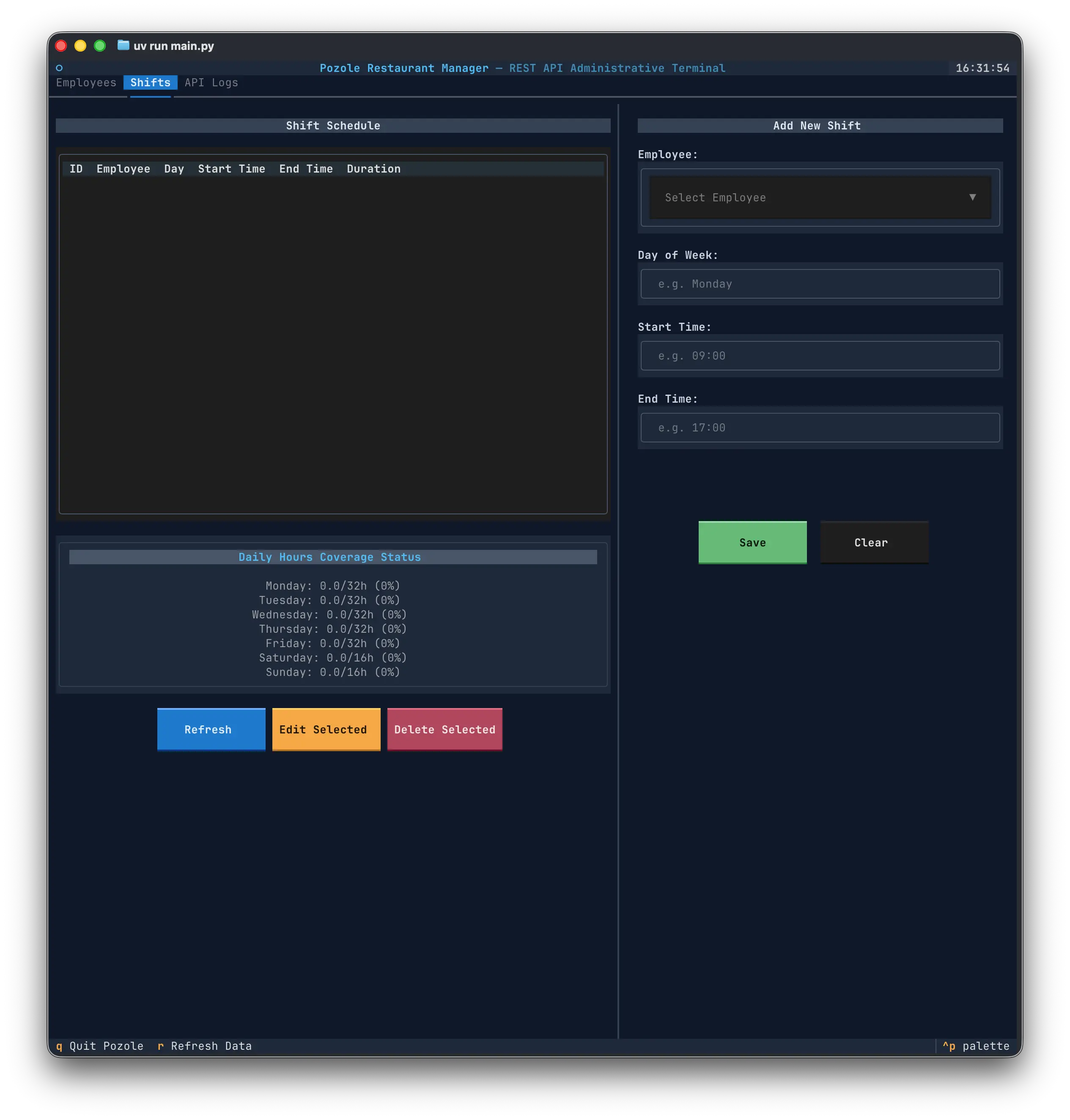The width and height of the screenshot is (1070, 1120).
Task: Click the Edit Selected button
Action: [x=326, y=729]
